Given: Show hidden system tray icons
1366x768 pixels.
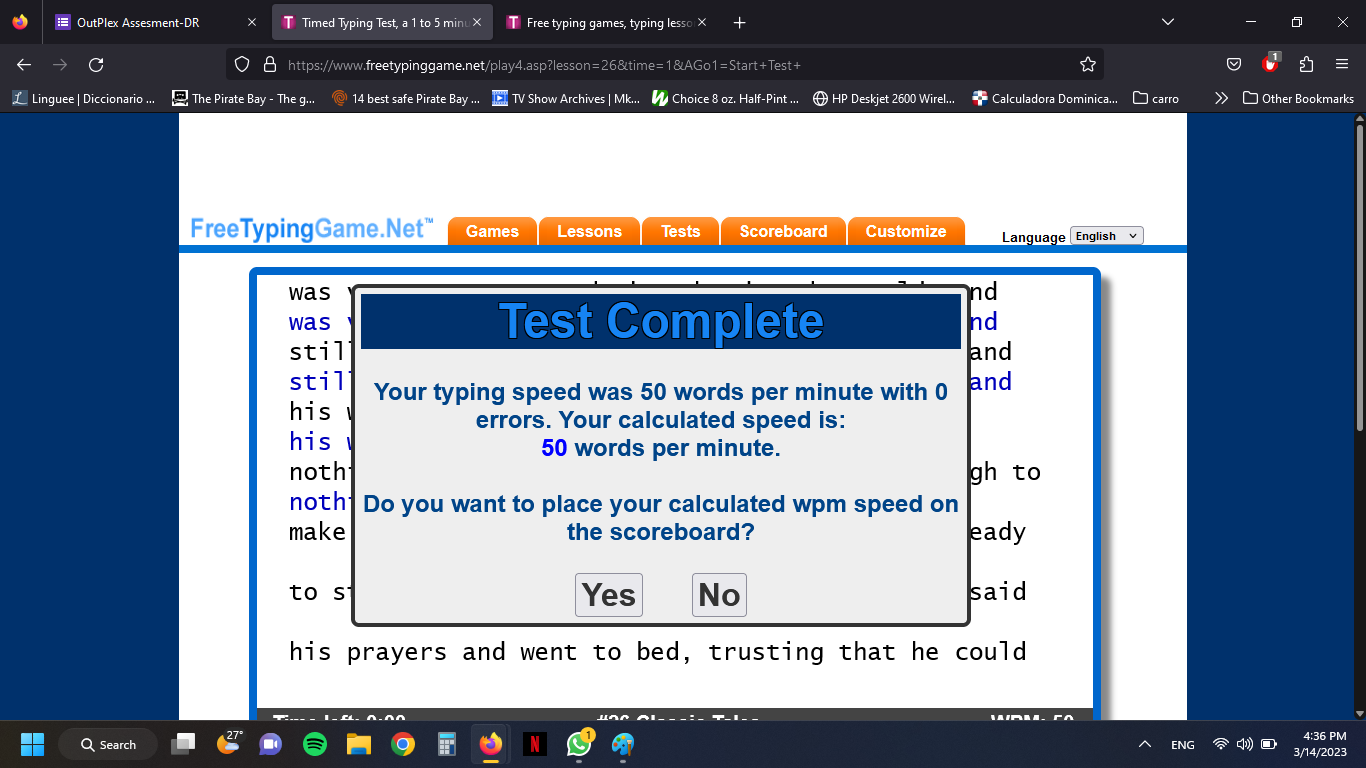Looking at the screenshot, I should click(x=1144, y=744).
